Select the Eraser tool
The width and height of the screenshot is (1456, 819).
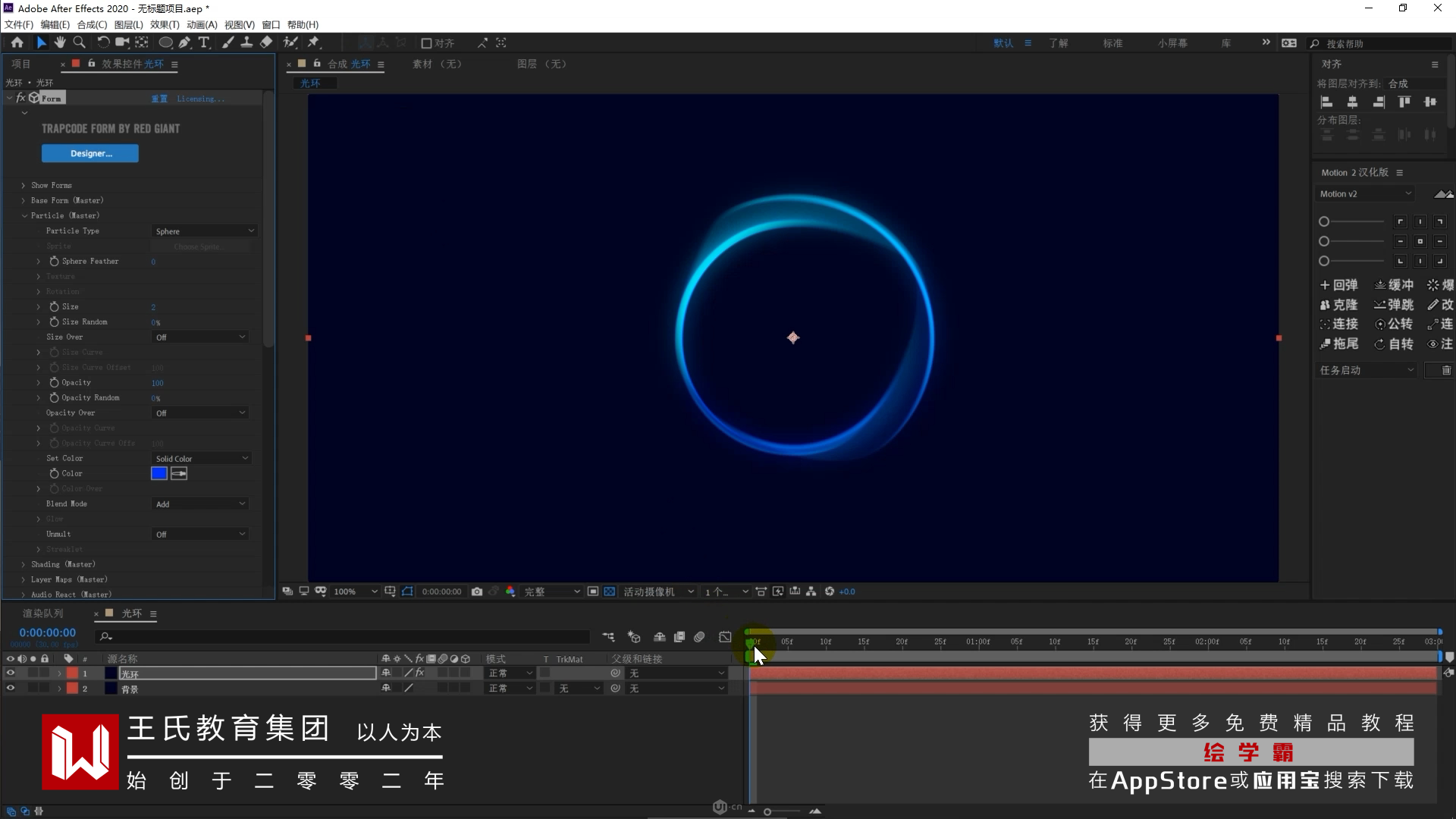(266, 42)
